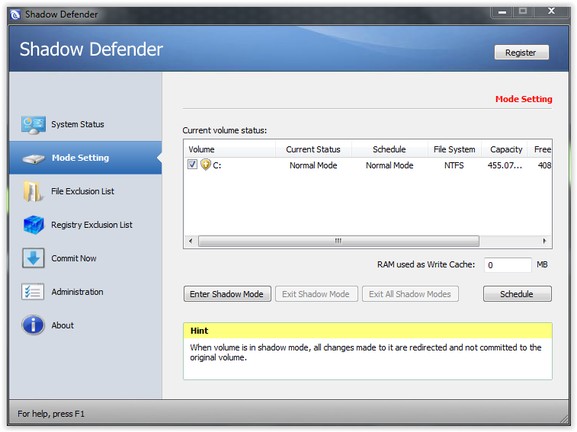
Task: Click the volume list right scroll arrow
Action: pyautogui.click(x=544, y=241)
